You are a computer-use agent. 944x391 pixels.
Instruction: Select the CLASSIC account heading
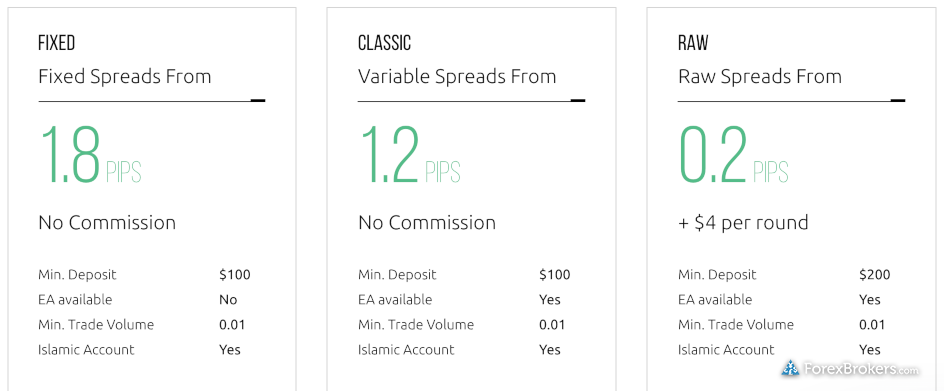tap(384, 43)
